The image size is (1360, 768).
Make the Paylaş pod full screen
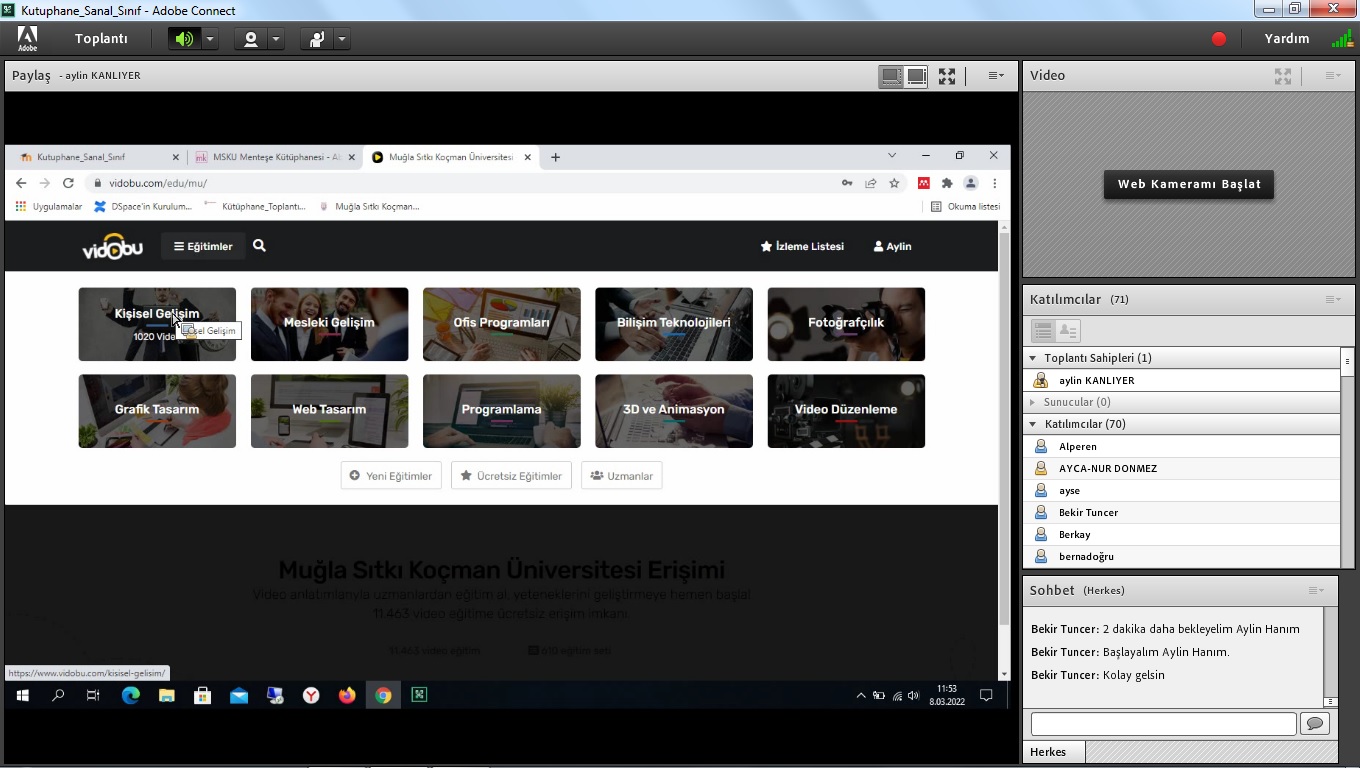pos(947,76)
